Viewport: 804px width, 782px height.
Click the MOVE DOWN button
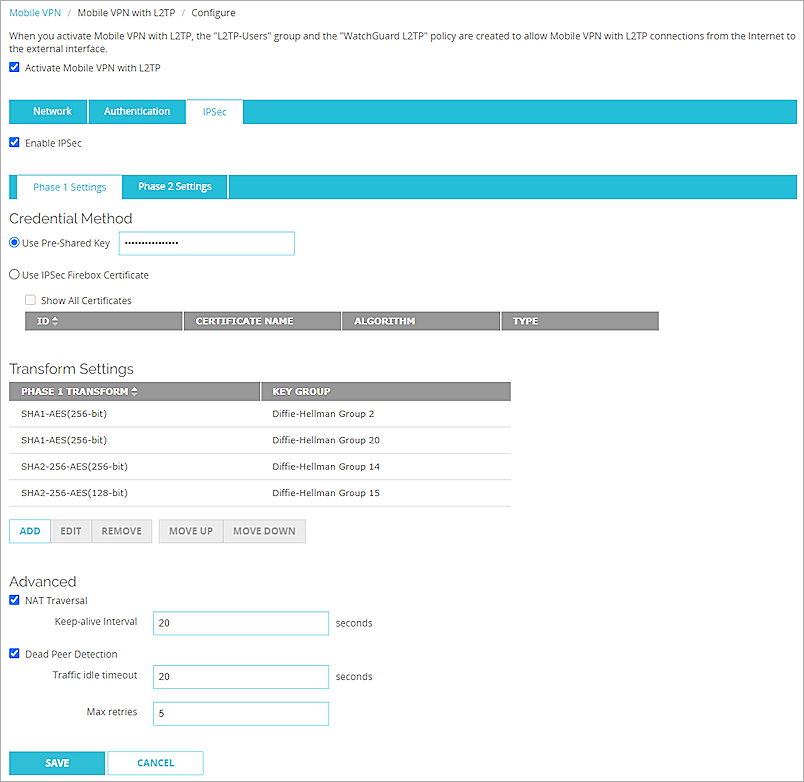(x=263, y=531)
